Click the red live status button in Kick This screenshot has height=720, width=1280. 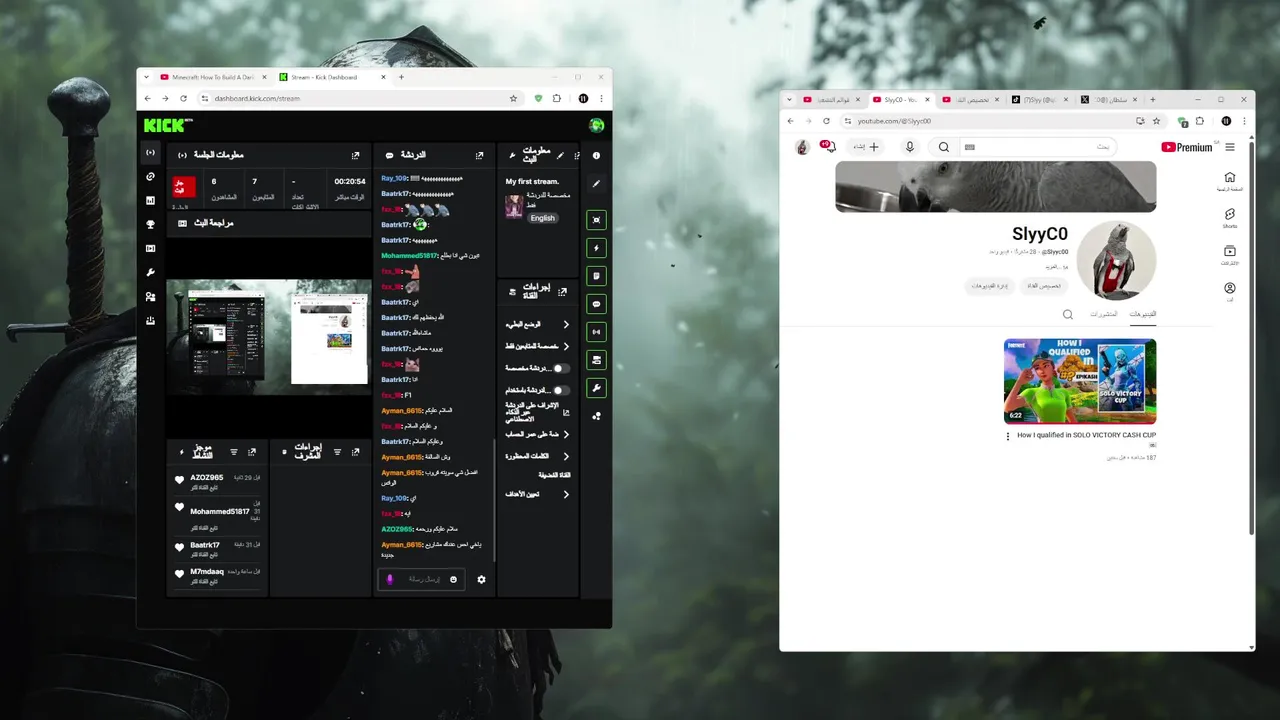pyautogui.click(x=184, y=187)
